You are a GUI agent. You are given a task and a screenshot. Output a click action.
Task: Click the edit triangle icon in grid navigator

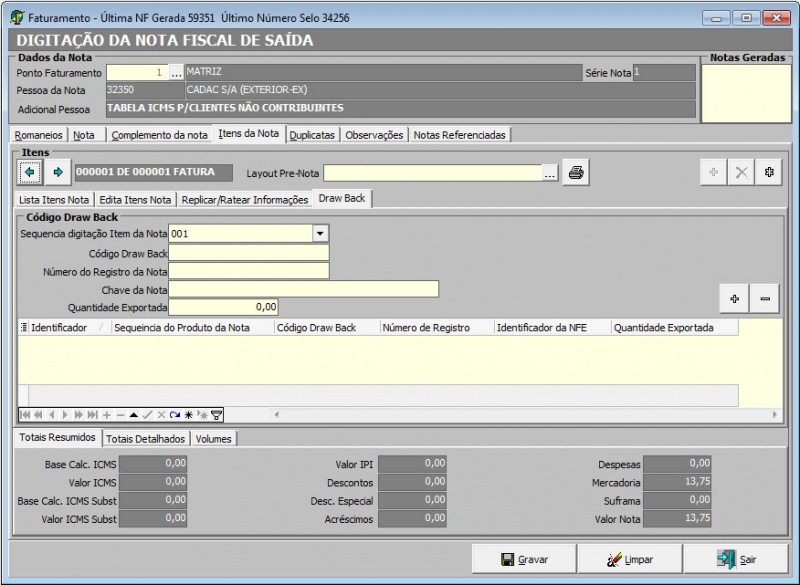click(x=134, y=415)
